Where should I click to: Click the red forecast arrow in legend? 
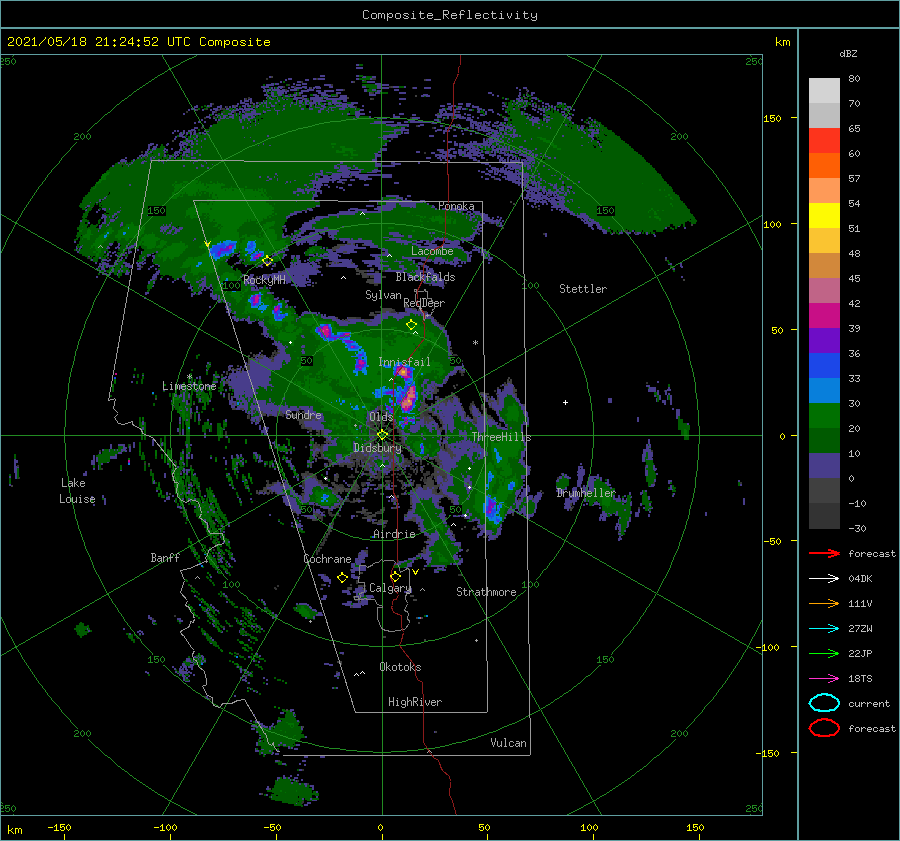(824, 553)
